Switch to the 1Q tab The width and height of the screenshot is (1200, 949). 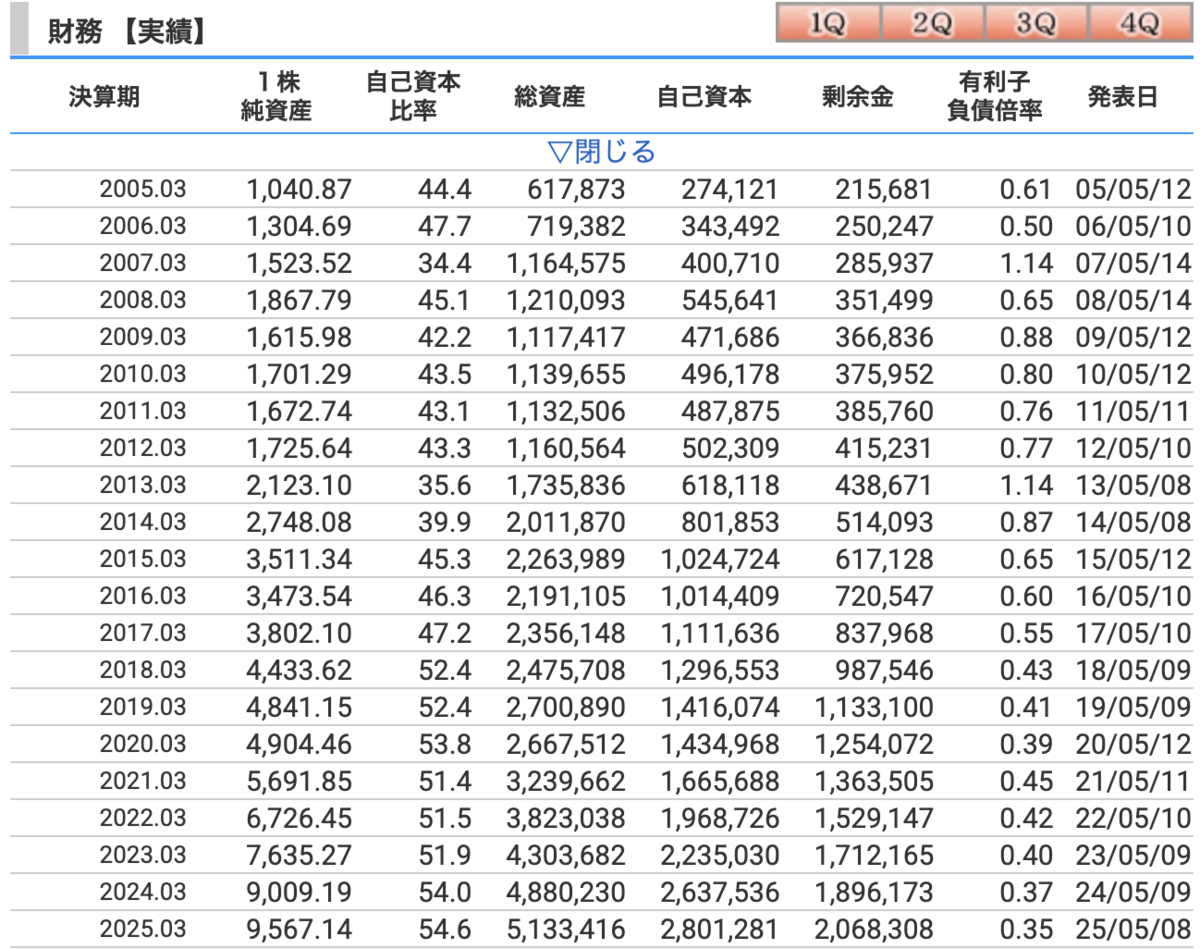pos(828,24)
